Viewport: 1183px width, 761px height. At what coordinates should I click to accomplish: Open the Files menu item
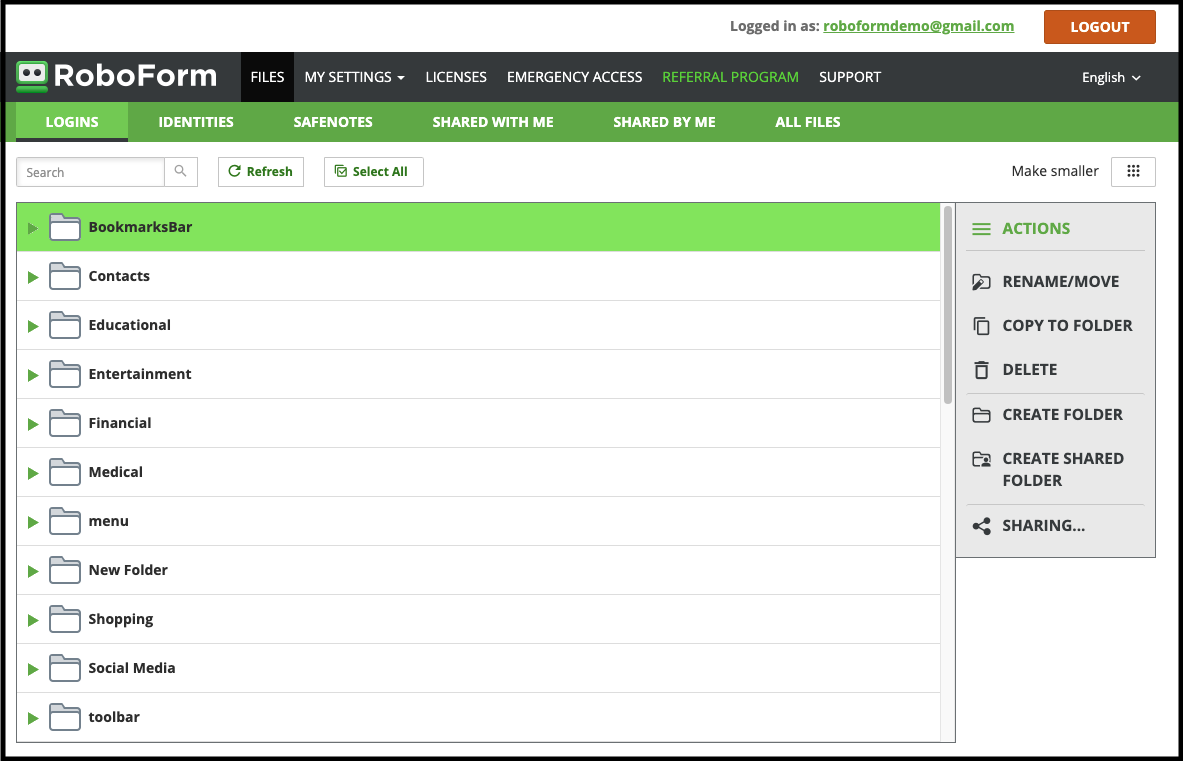[267, 77]
